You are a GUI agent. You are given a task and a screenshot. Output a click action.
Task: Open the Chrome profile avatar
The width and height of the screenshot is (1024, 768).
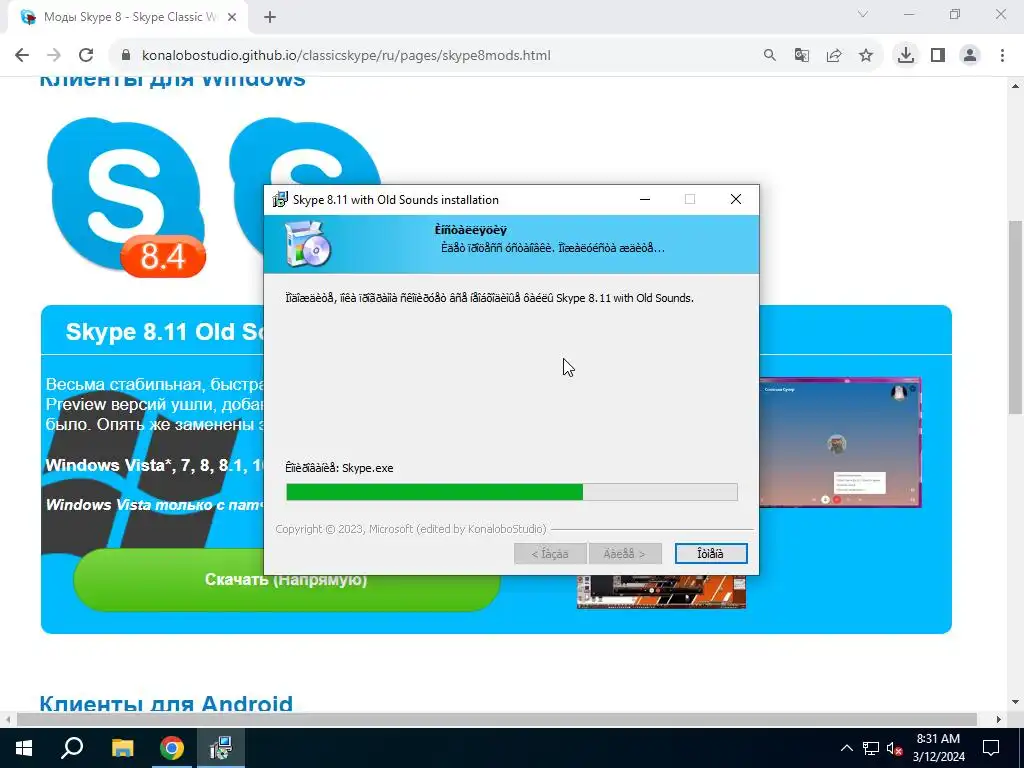click(x=970, y=56)
